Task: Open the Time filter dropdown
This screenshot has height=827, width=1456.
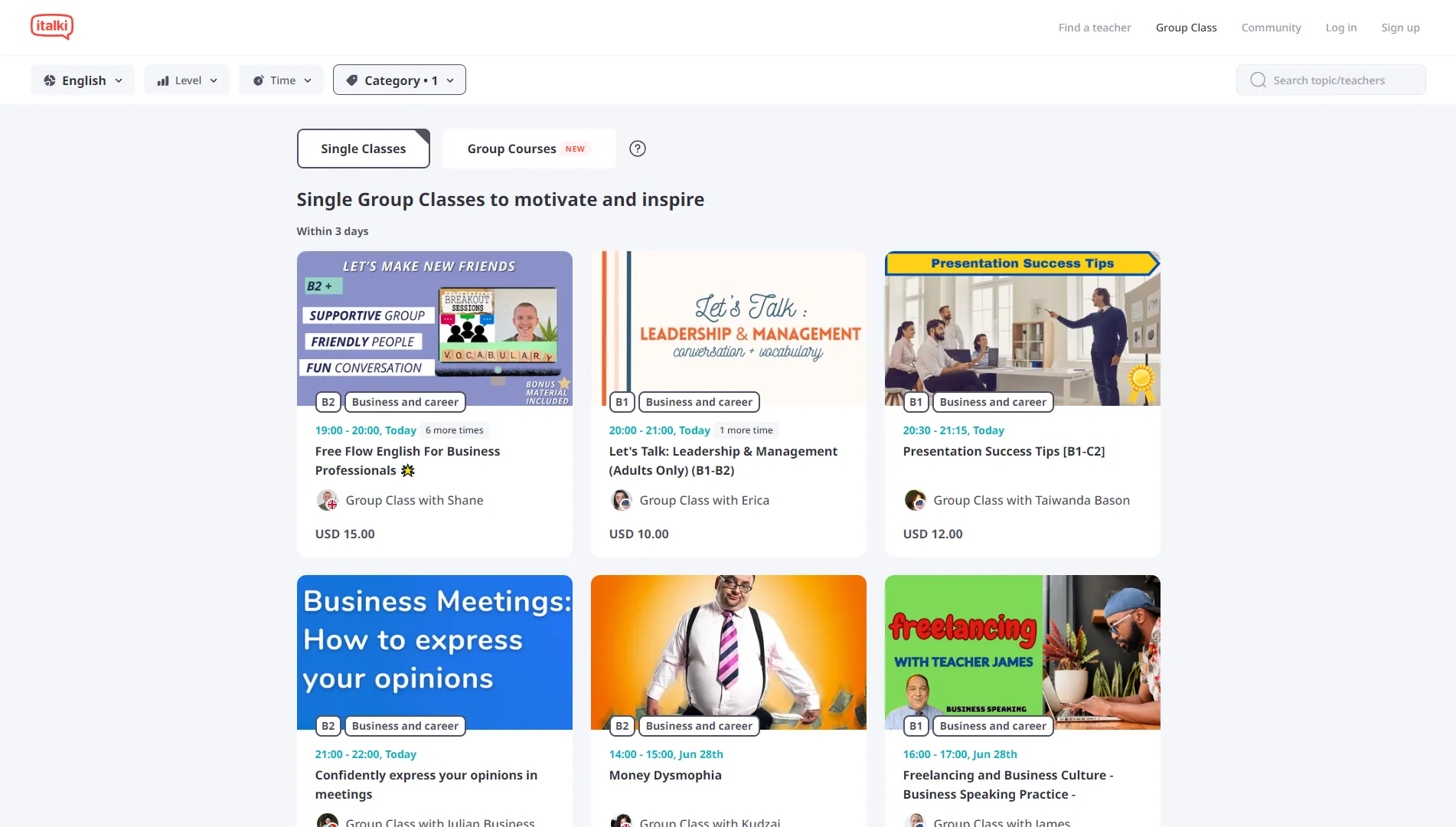Action: point(282,80)
